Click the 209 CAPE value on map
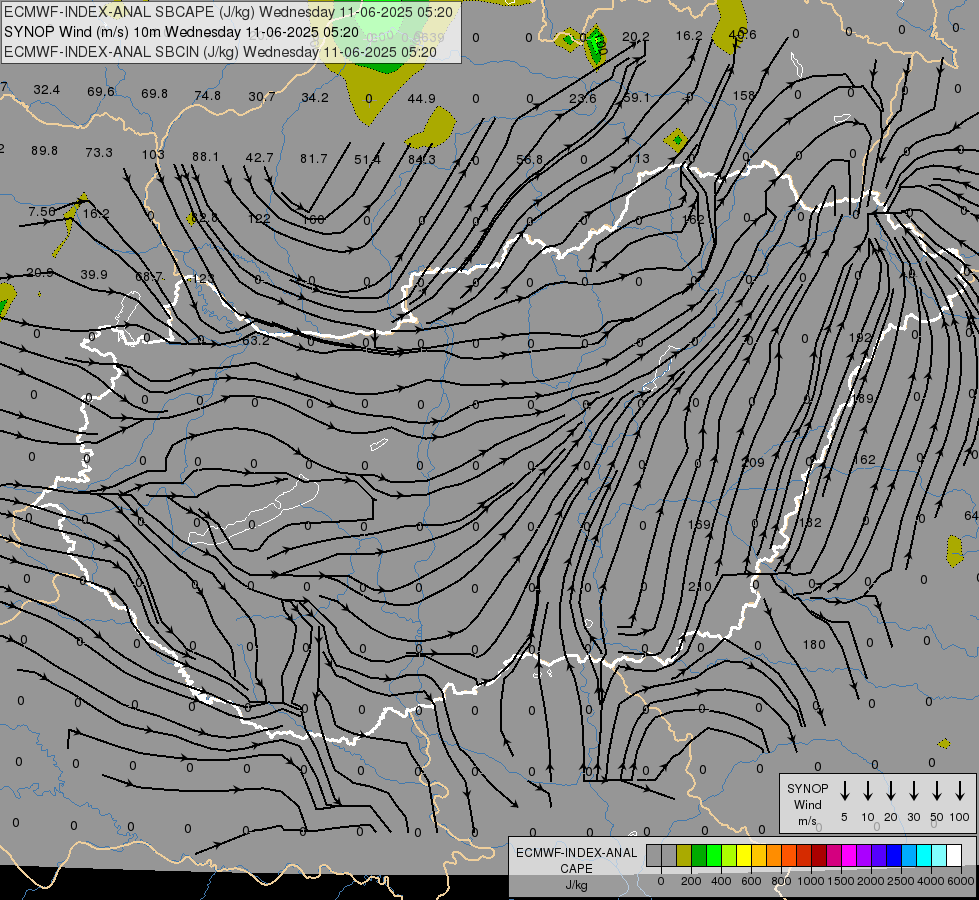This screenshot has width=979, height=900. point(753,463)
